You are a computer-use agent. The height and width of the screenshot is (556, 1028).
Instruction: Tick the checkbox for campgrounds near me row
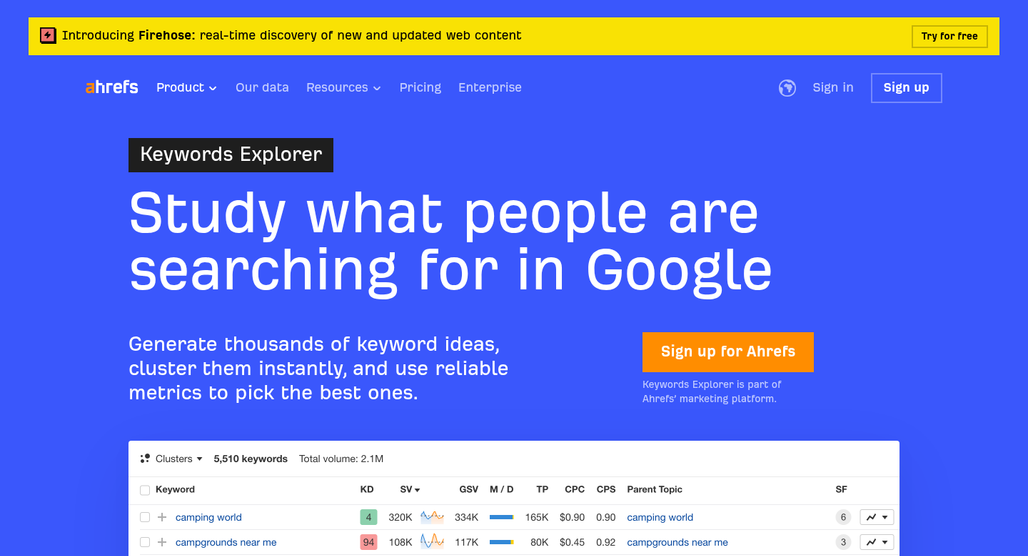tap(145, 543)
